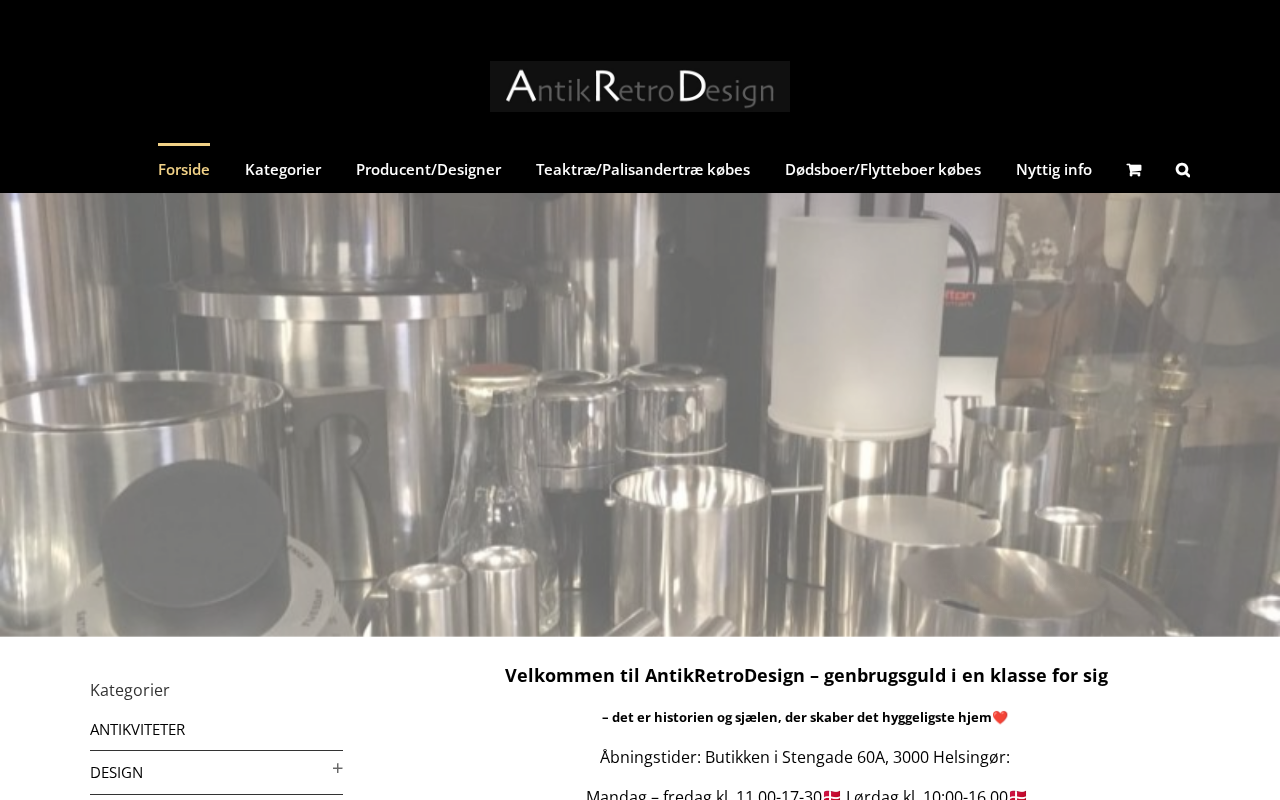Click the Danish flag after 16:00
Screen dimensions: 1280x800
pyautogui.click(x=1018, y=794)
